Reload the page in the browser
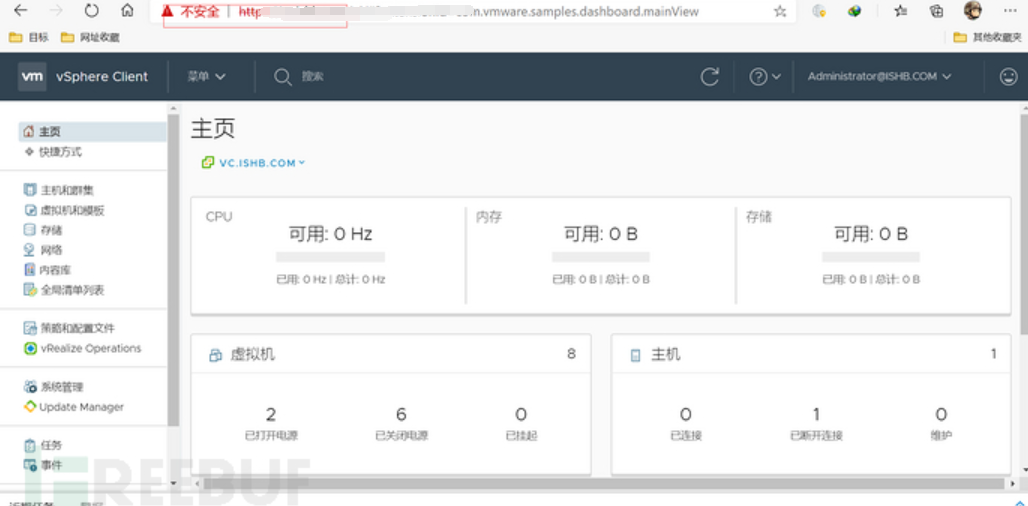1028x506 pixels. point(92,10)
